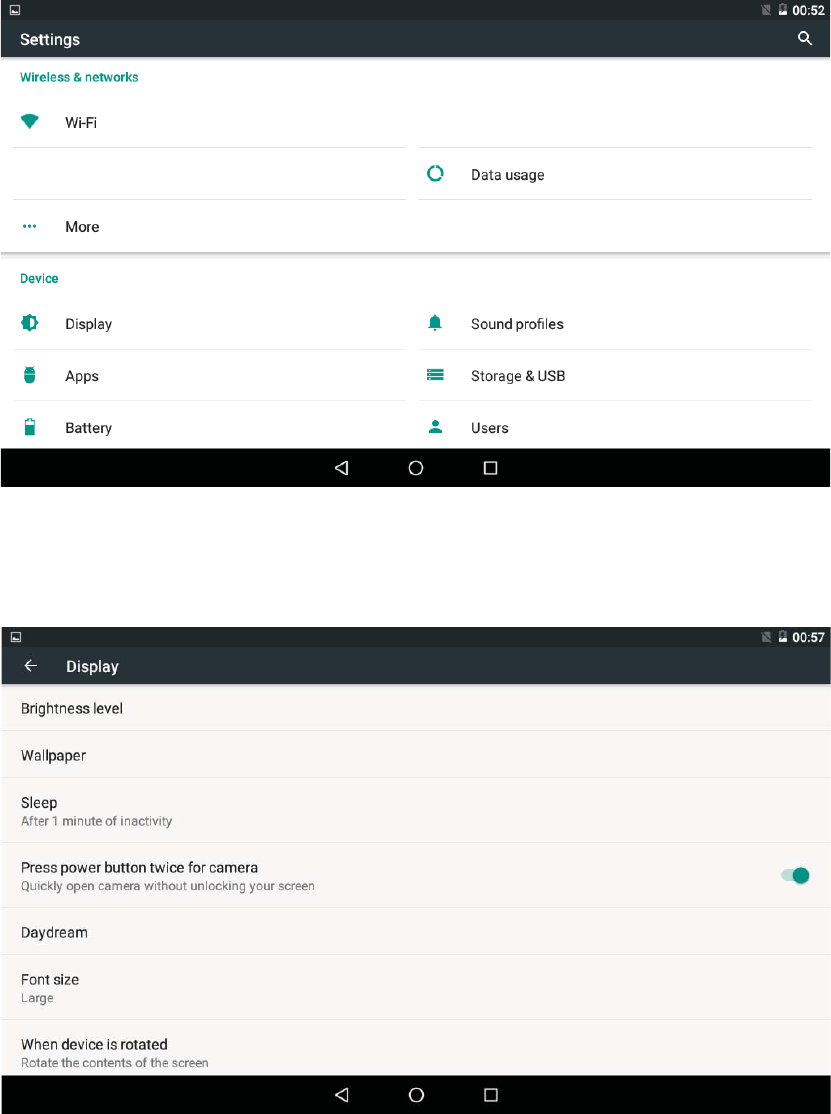Tap the Wireless & networks header
831x1114 pixels.
pyautogui.click(x=79, y=77)
